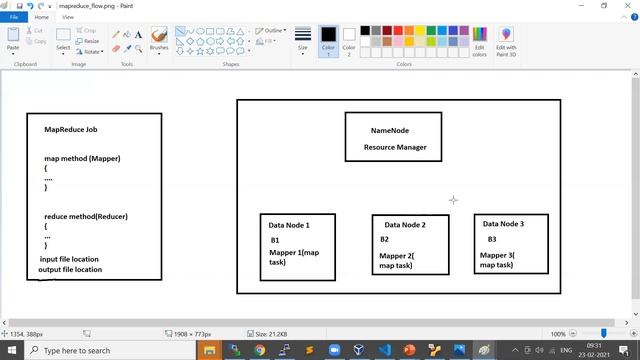Click the horizontal scrollbar of canvas
Image resolution: width=640 pixels, height=360 pixels.
pos(311,322)
